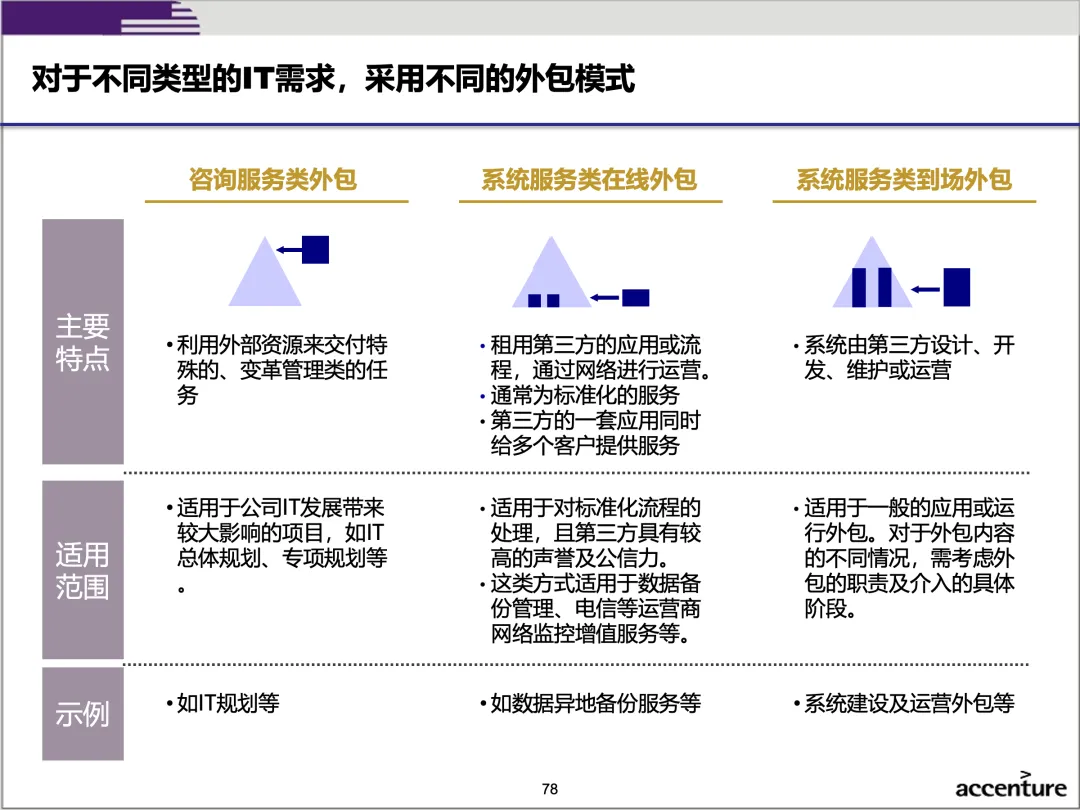Click the purple striped header graphic
The height and width of the screenshot is (810, 1080).
coord(101,17)
